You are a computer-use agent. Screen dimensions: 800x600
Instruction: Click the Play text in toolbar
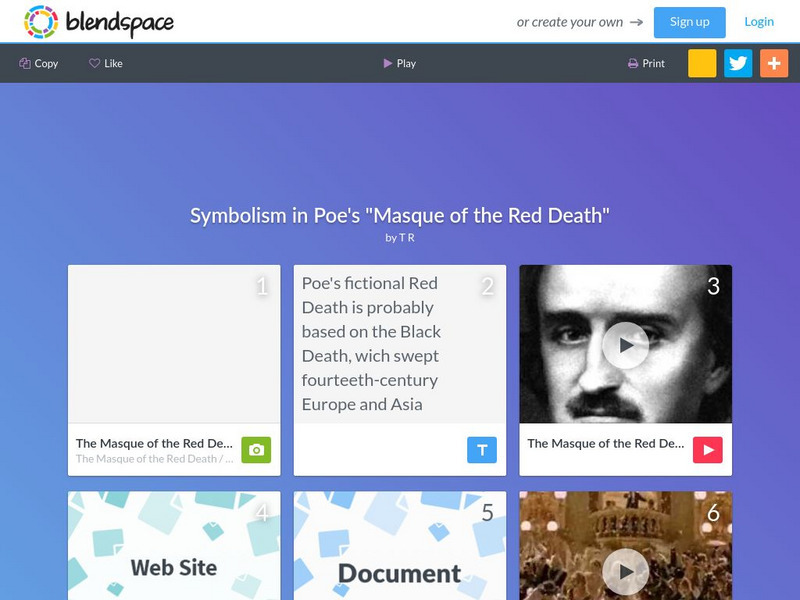pyautogui.click(x=406, y=63)
